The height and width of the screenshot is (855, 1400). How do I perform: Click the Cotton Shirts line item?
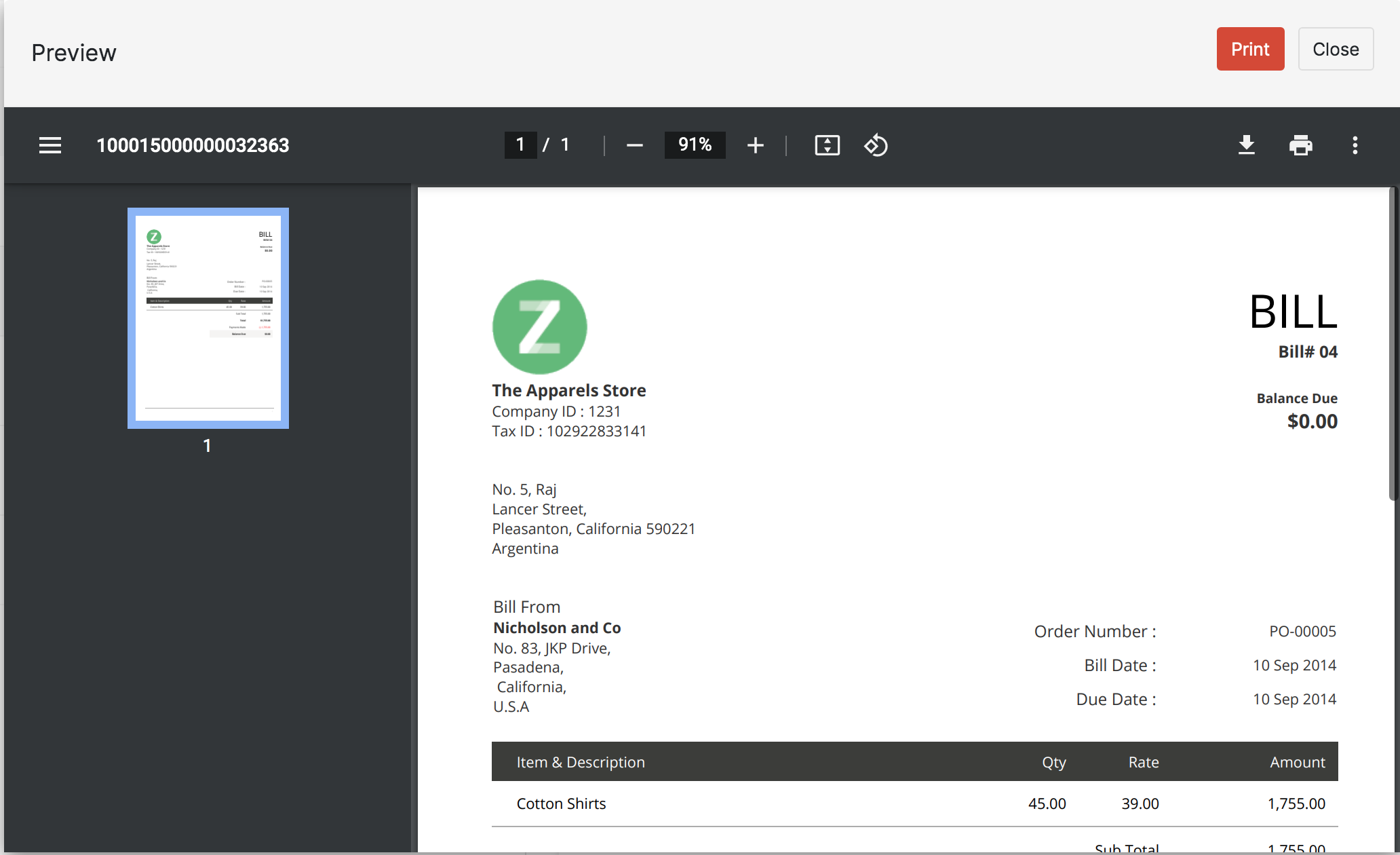561,803
